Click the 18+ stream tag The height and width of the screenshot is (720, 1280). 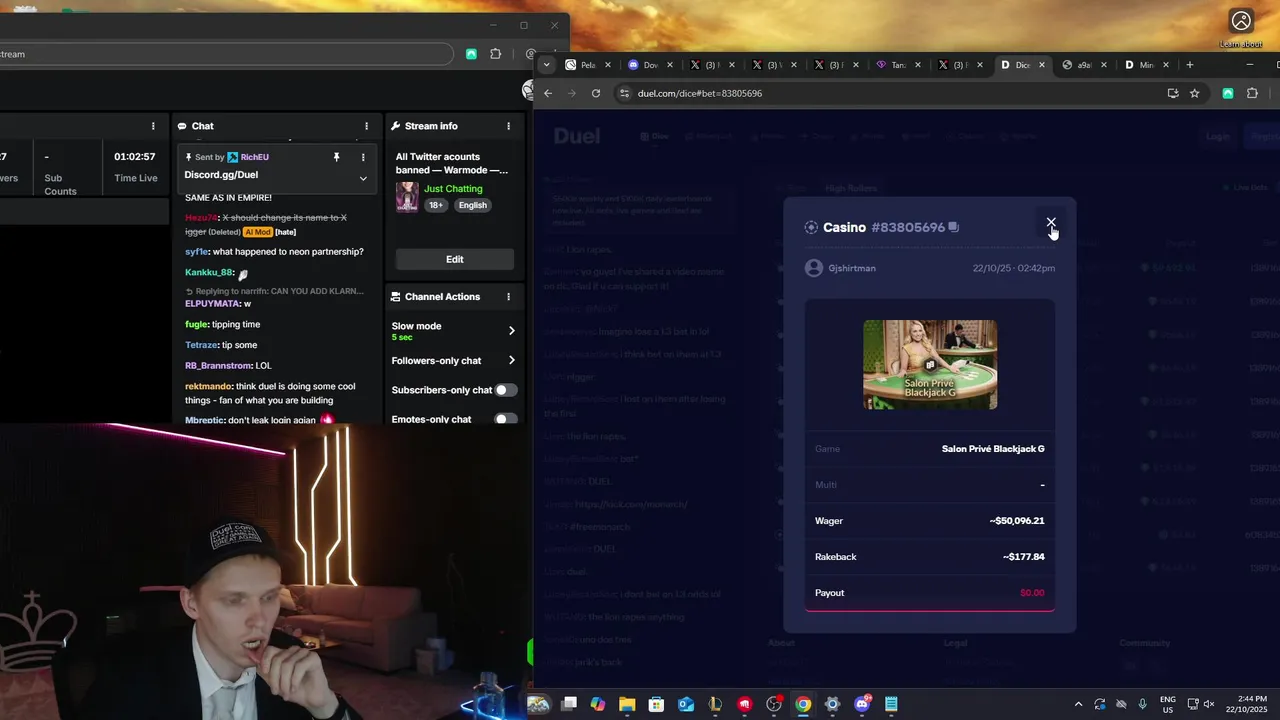tap(436, 205)
